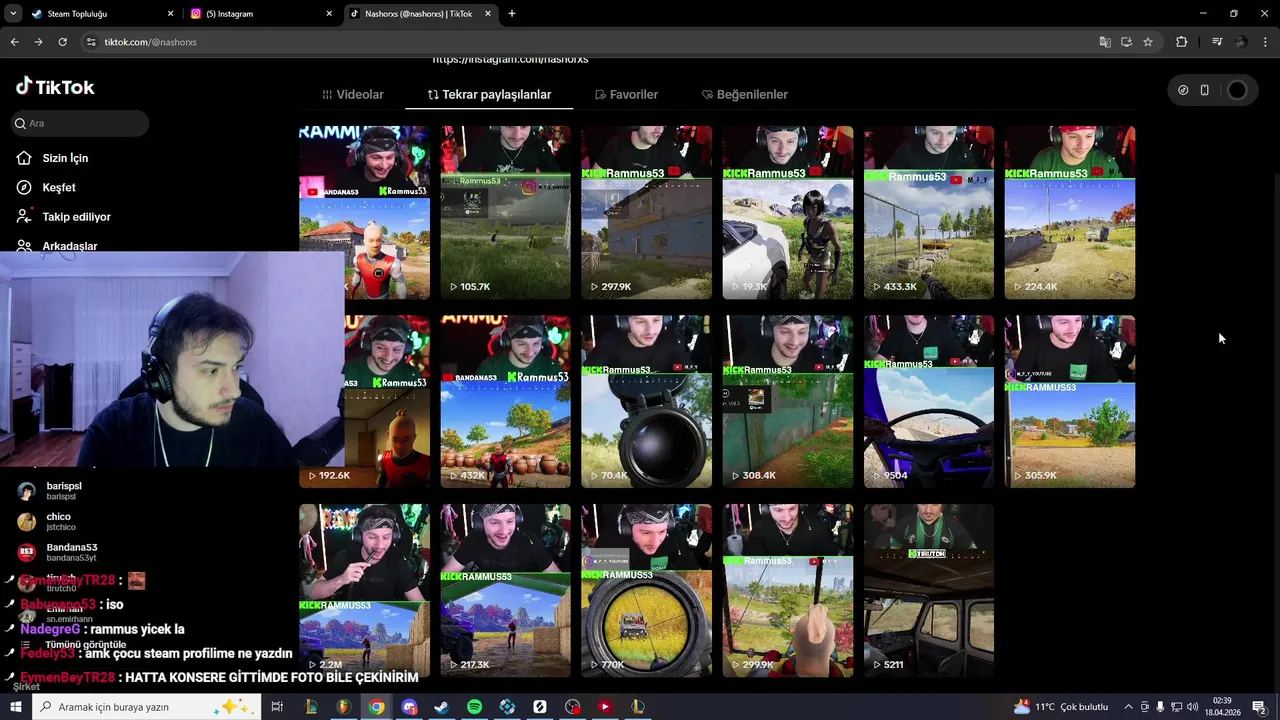Open the video with 217.3K views
1280x720 pixels.
pos(506,590)
